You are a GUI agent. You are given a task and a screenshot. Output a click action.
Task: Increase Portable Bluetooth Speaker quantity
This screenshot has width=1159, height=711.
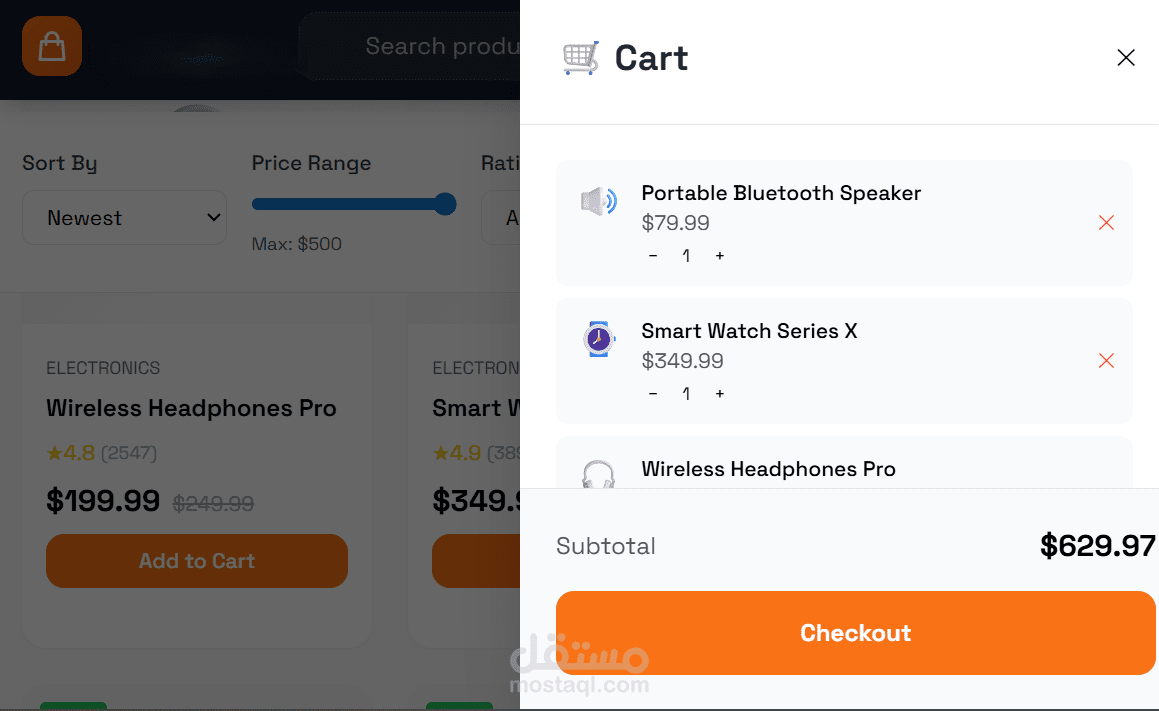tap(720, 256)
